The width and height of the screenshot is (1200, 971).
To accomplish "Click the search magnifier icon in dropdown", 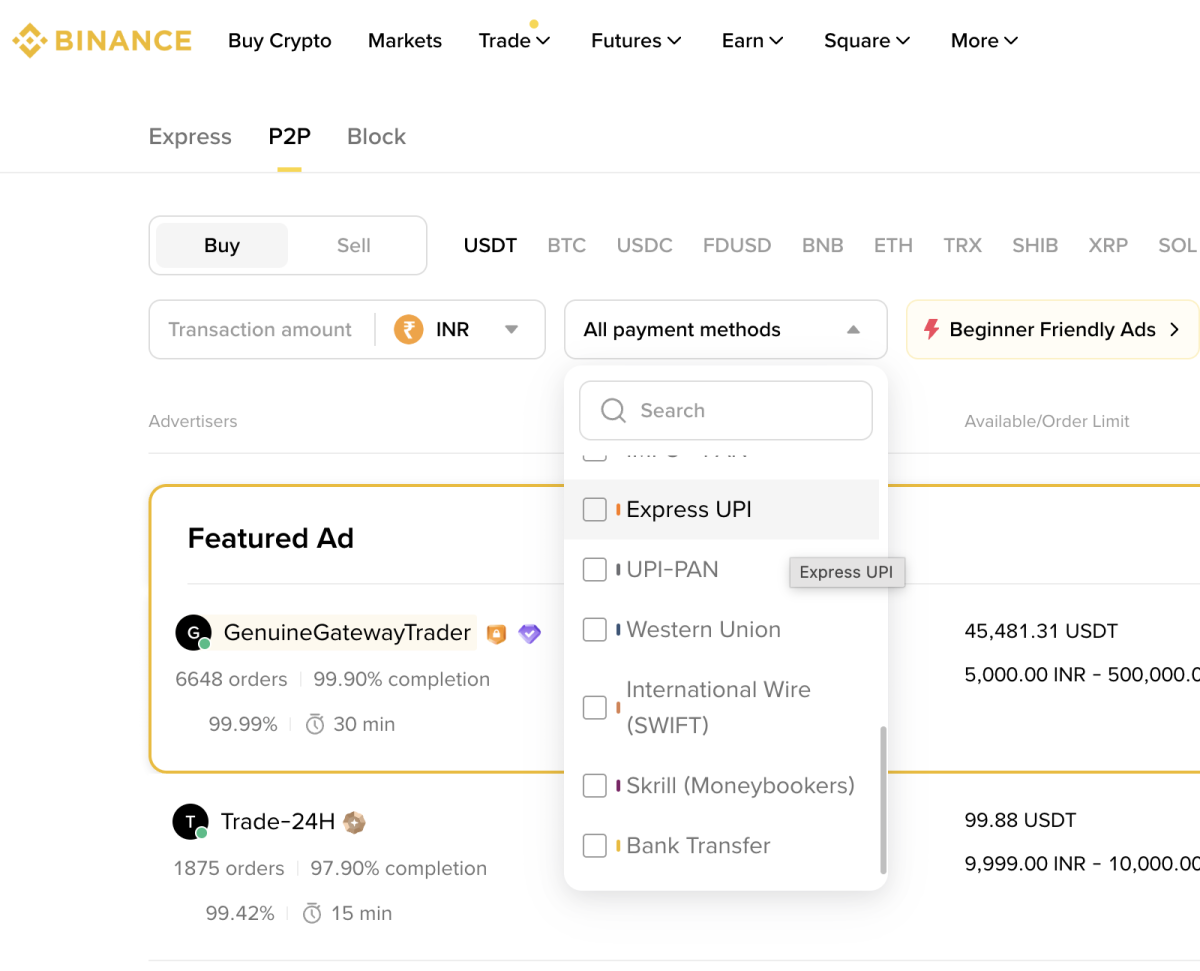I will click(x=613, y=410).
